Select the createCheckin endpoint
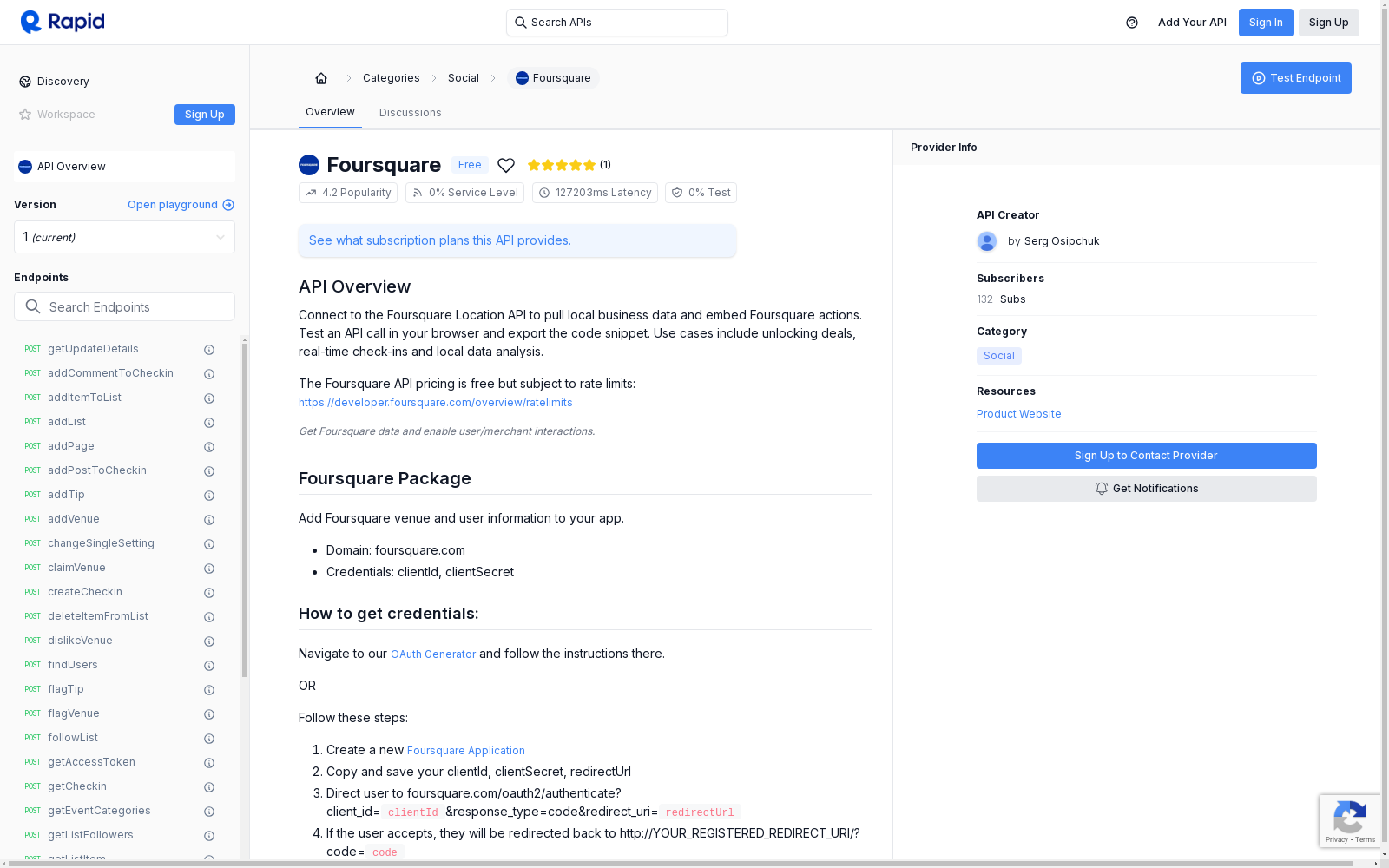1389x868 pixels. (85, 592)
